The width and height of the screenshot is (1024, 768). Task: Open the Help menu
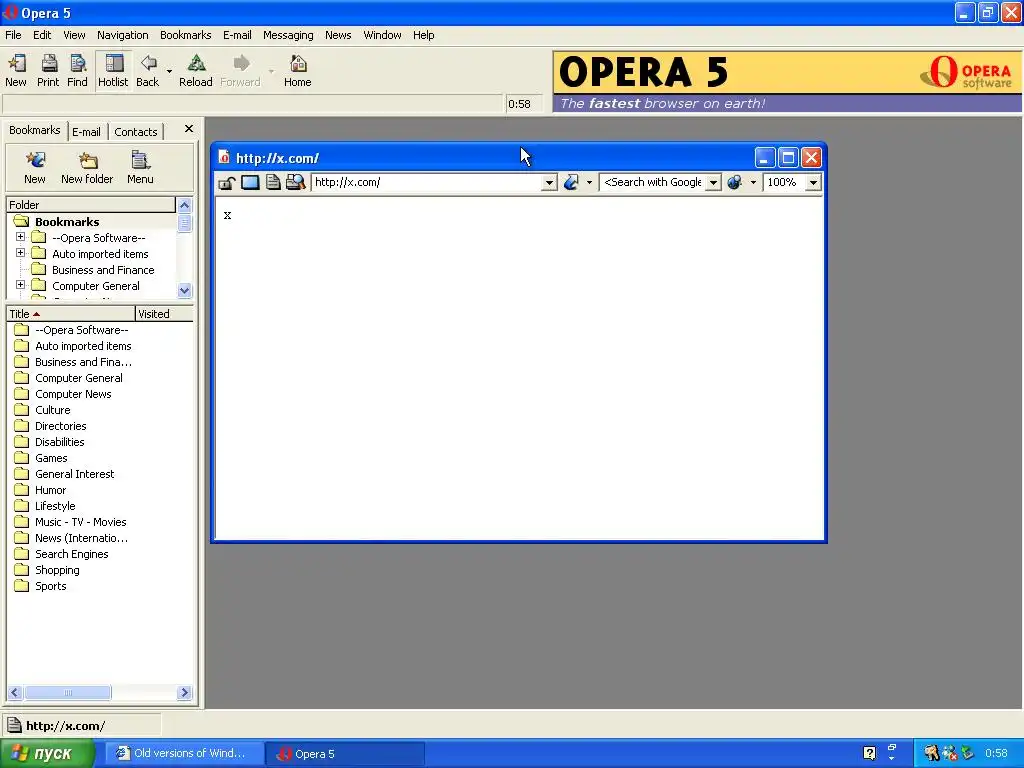(423, 35)
